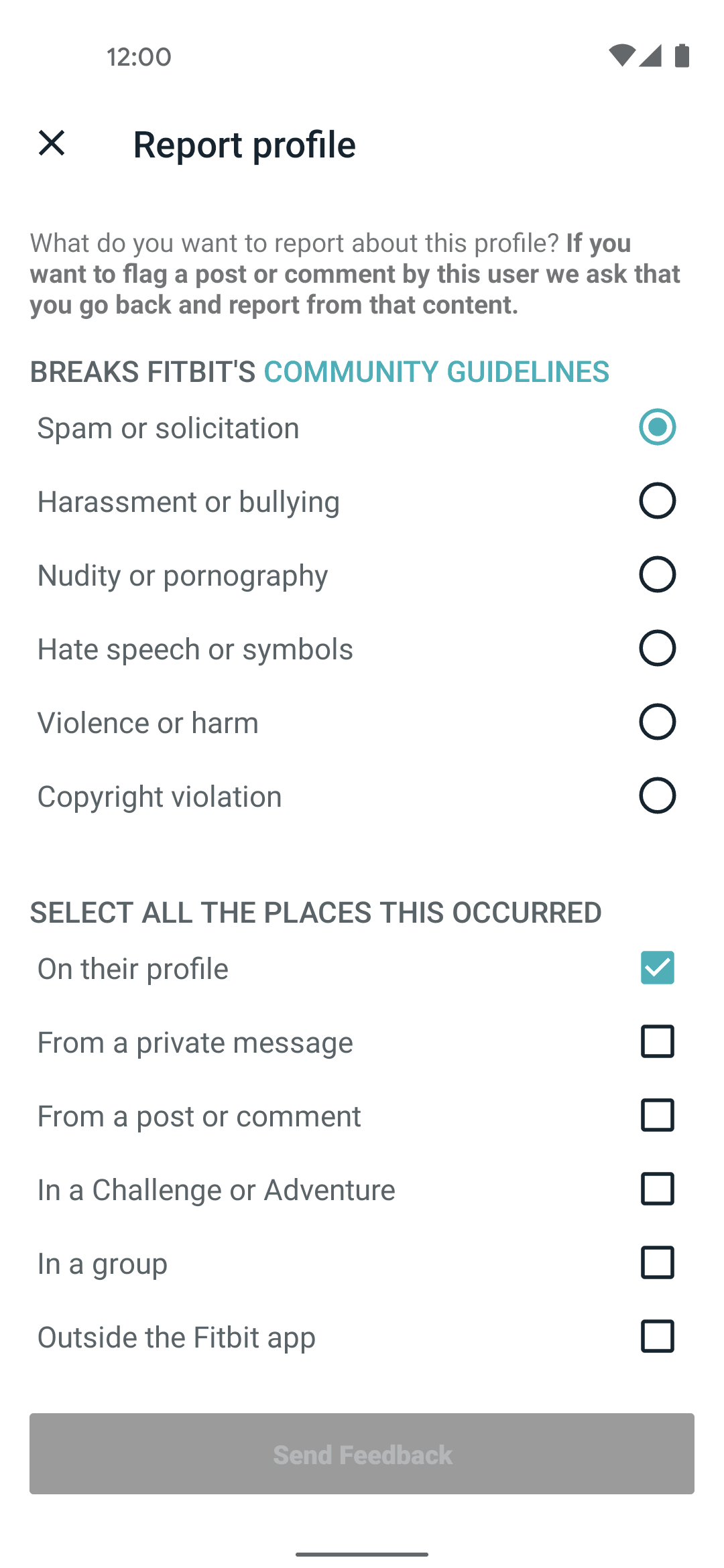This screenshot has height=1568, width=724.
Task: Uncheck On their profile checkbox
Action: [657, 968]
